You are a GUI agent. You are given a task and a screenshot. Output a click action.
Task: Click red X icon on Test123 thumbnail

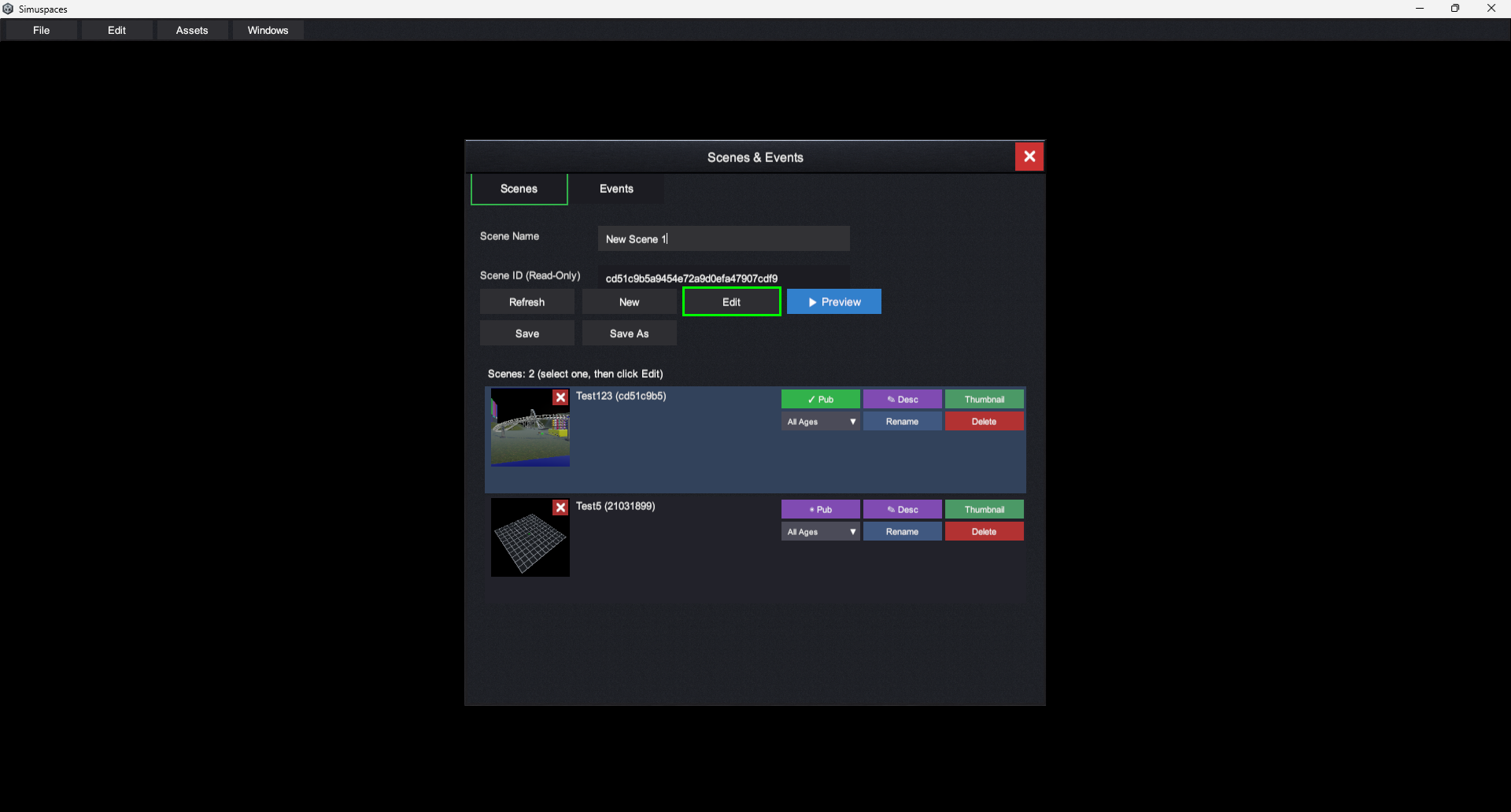pyautogui.click(x=560, y=397)
